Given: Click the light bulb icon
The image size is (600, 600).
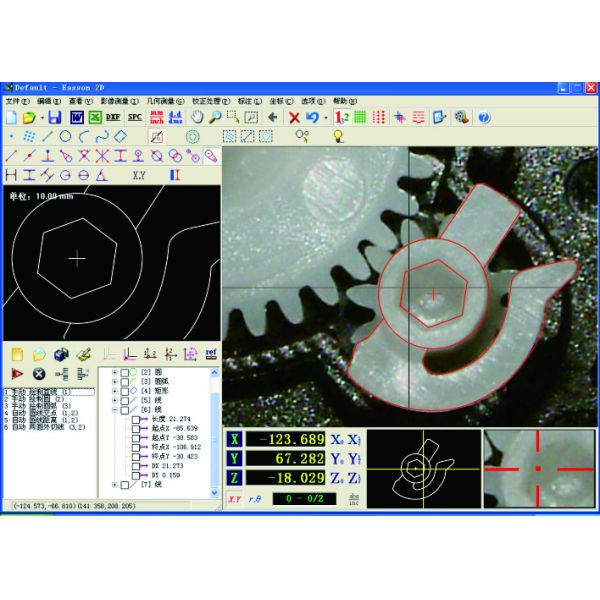Looking at the screenshot, I should (338, 136).
